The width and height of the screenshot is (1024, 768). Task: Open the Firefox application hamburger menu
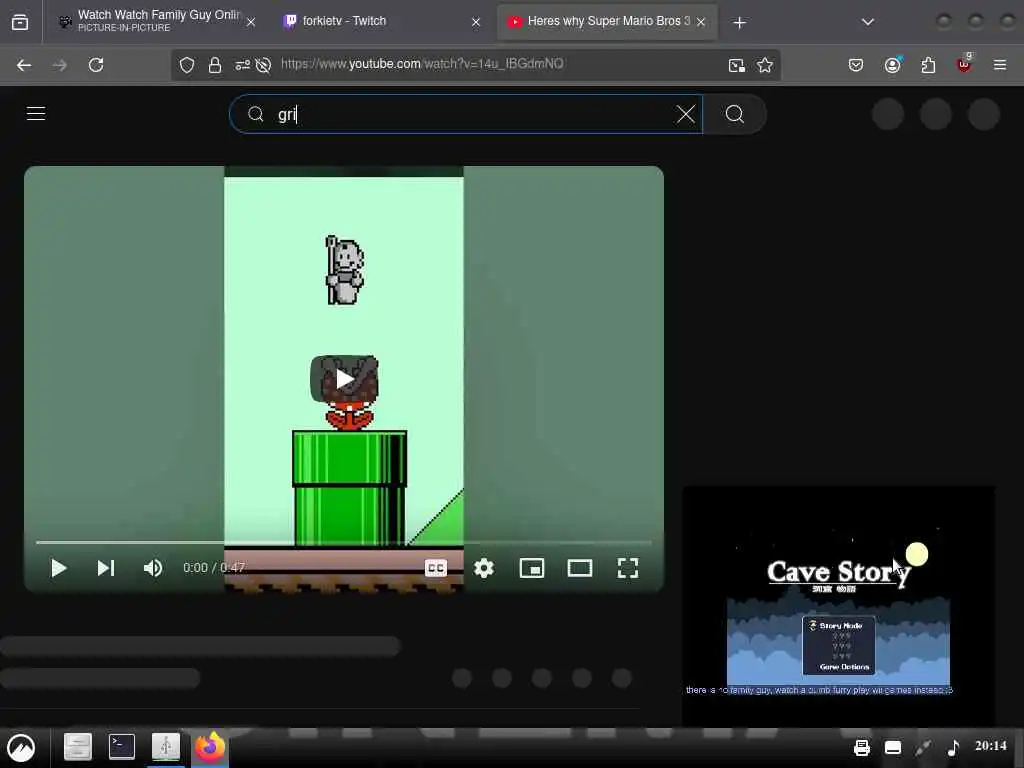pyautogui.click(x=1000, y=65)
